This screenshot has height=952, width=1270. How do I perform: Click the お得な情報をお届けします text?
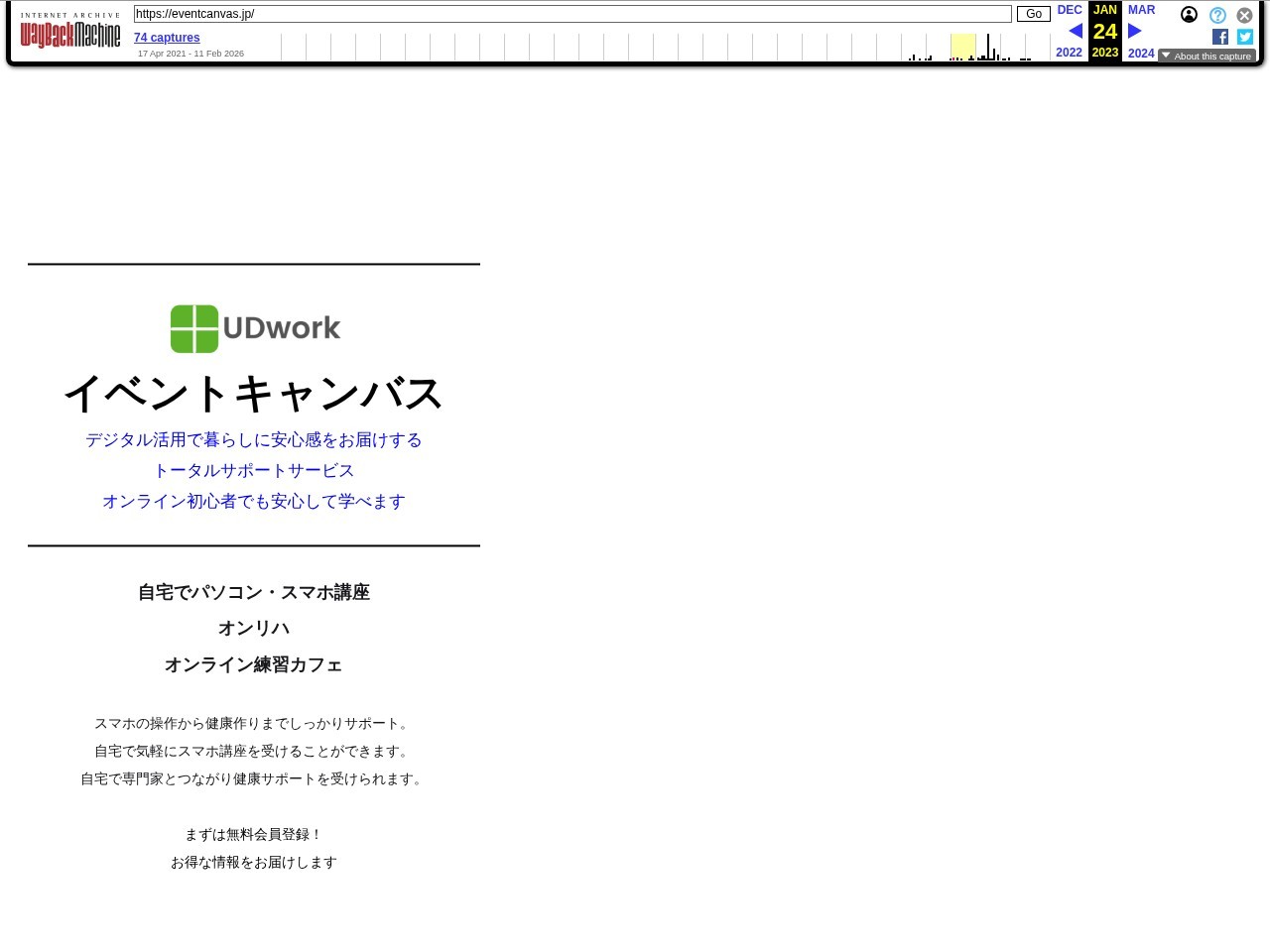(254, 863)
